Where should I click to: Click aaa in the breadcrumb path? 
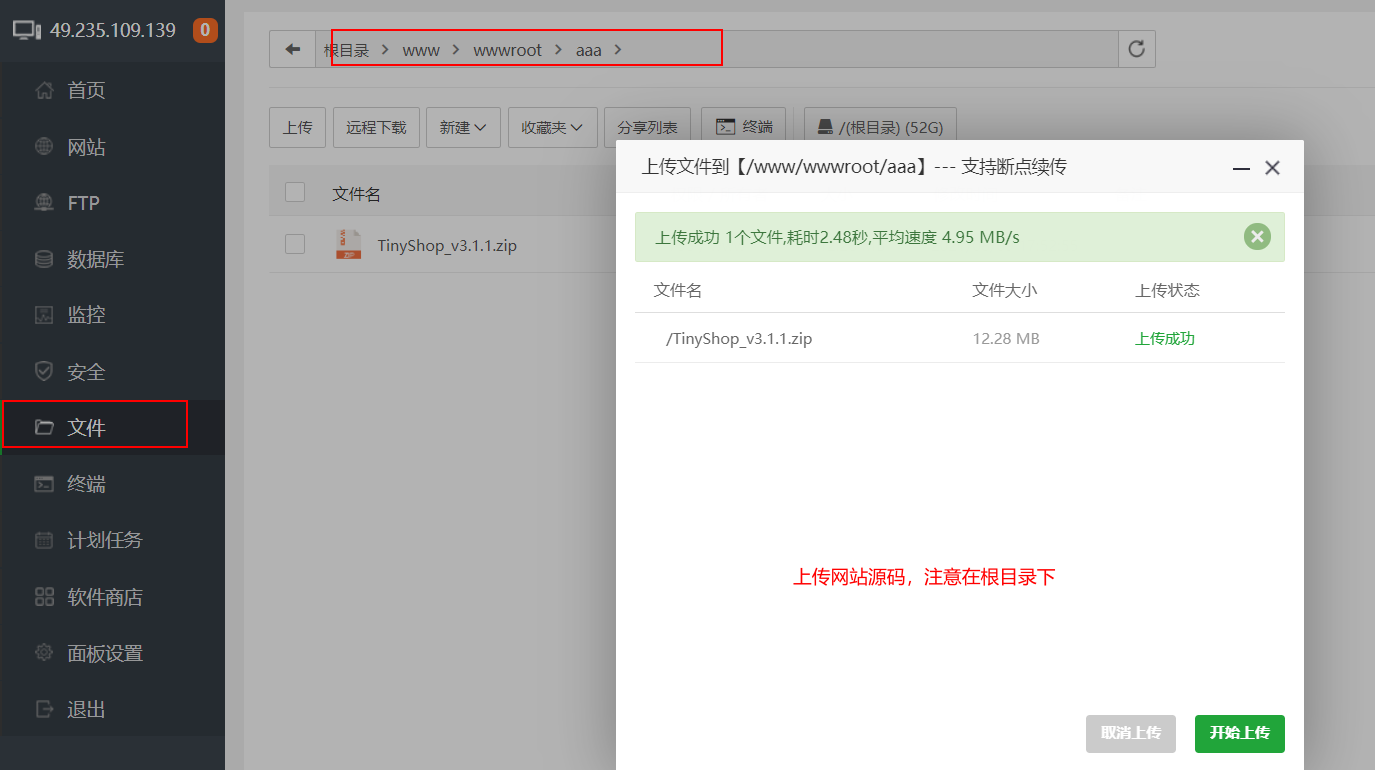(x=589, y=50)
